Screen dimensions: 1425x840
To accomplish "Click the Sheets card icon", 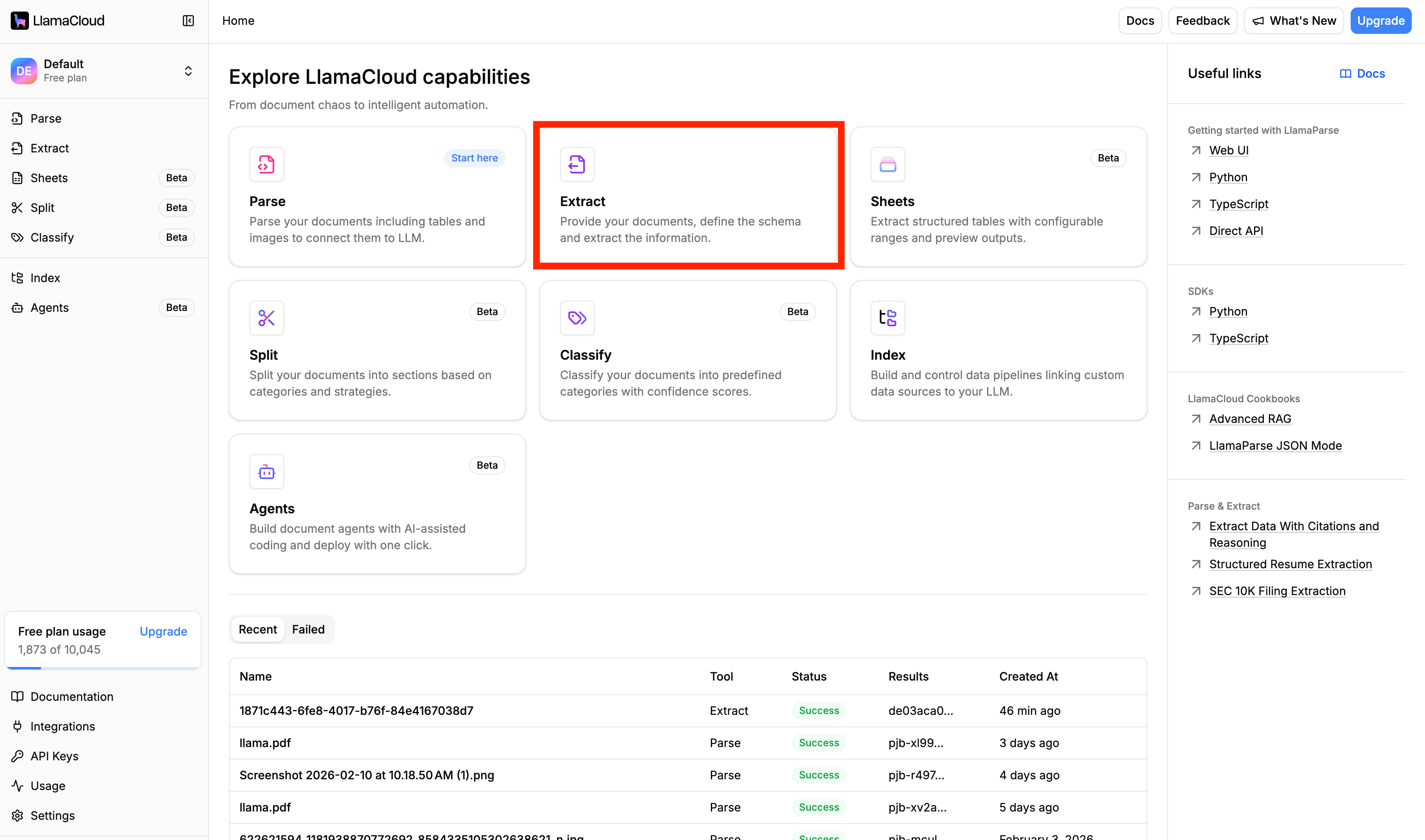I will point(888,164).
